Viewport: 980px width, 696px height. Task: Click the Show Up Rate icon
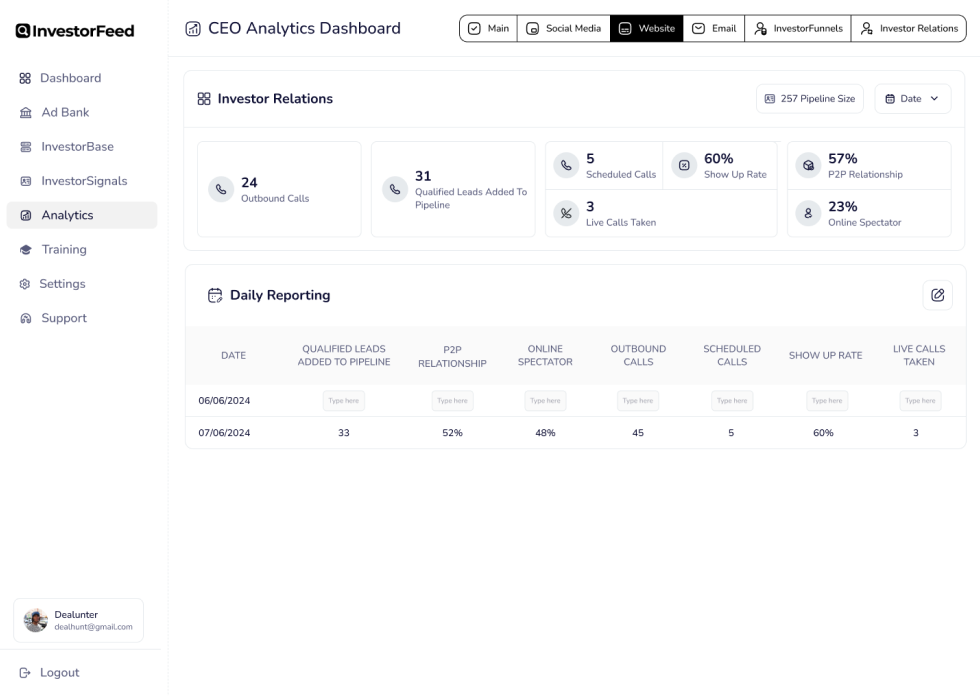pos(684,165)
